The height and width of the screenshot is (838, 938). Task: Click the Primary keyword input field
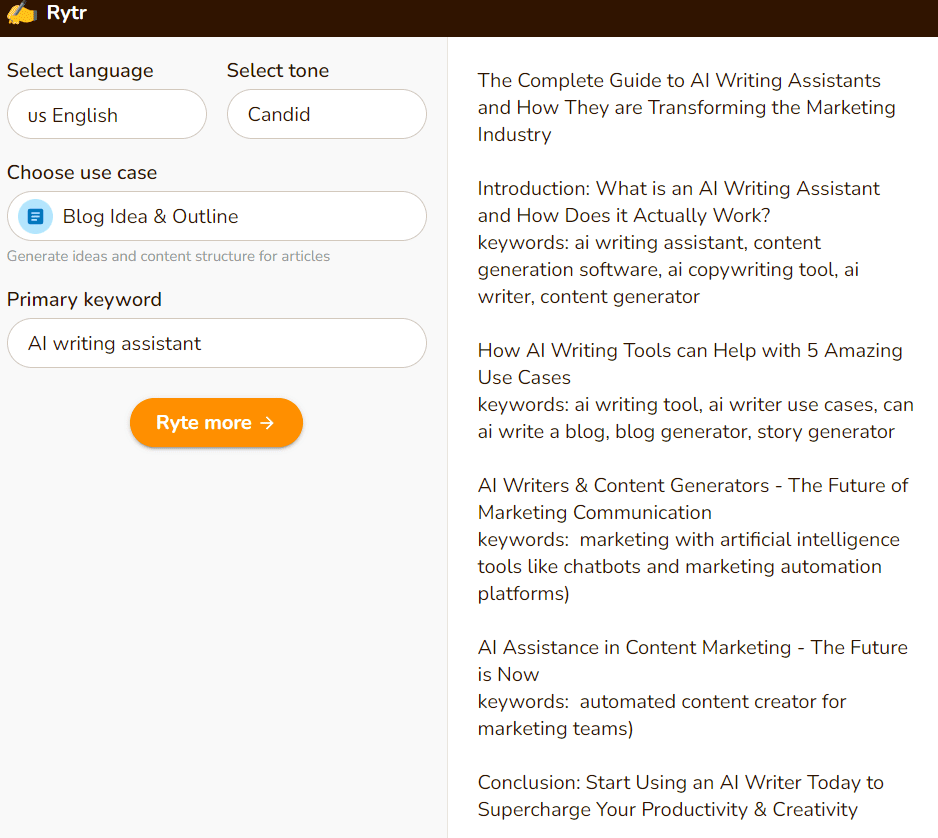(x=217, y=343)
